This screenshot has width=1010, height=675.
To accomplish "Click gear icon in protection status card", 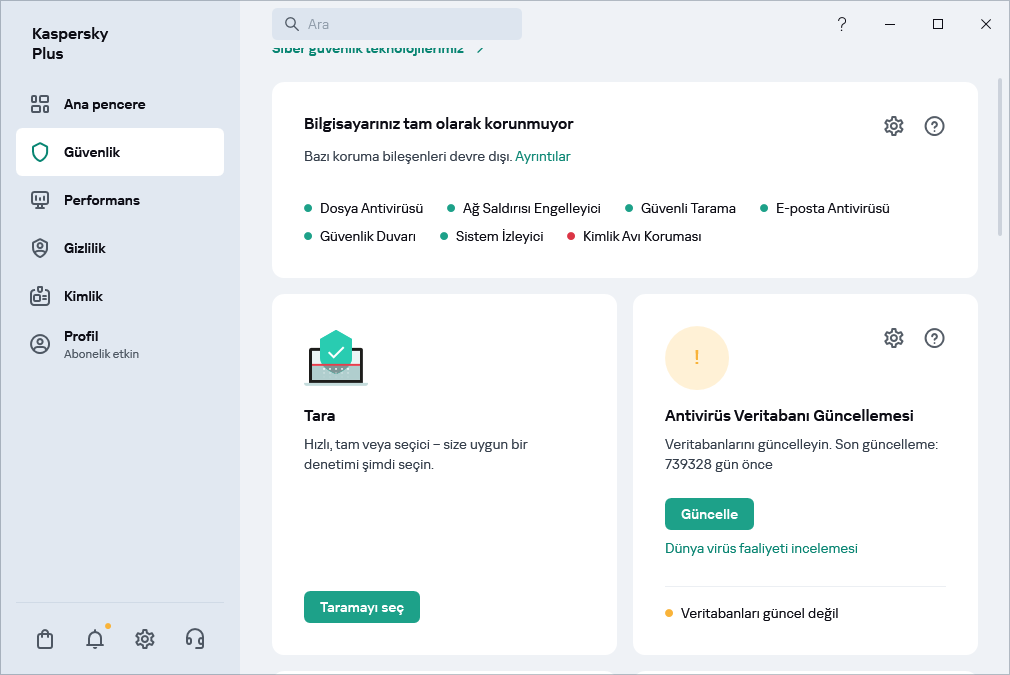I will pyautogui.click(x=893, y=126).
